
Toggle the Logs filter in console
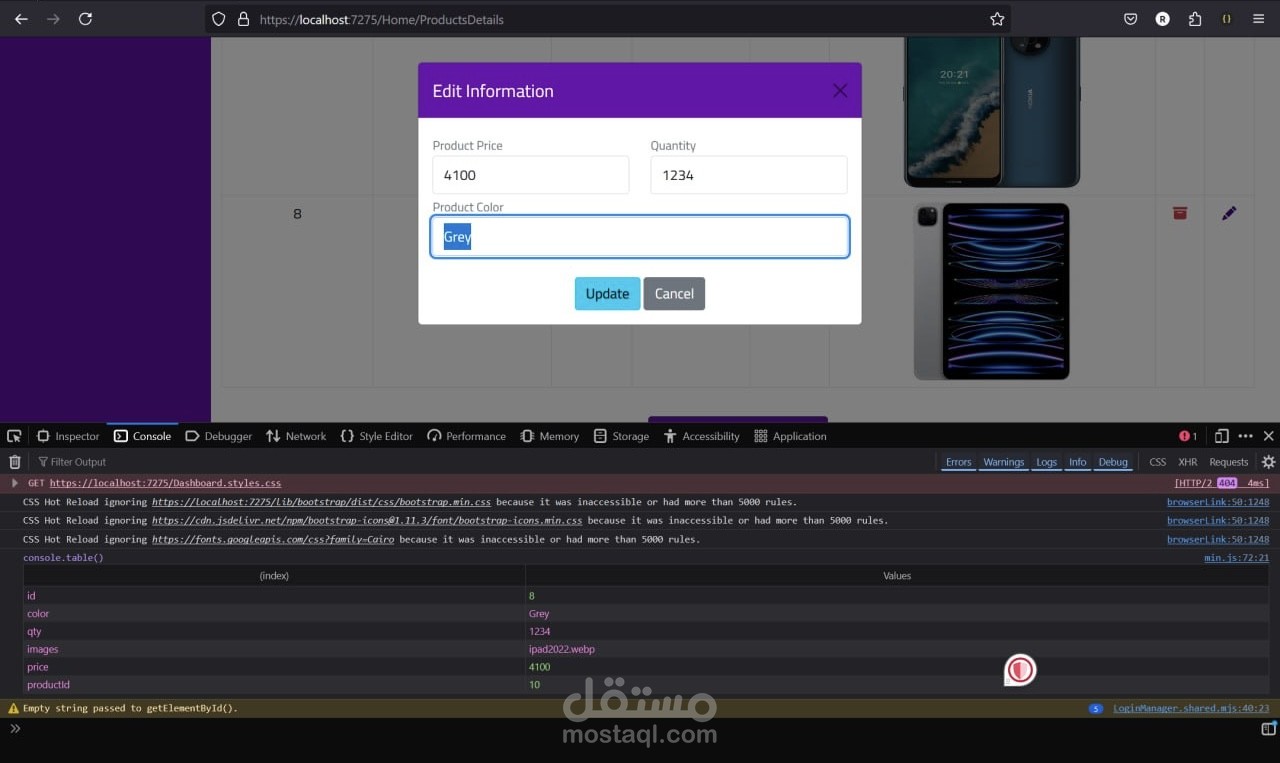point(1046,462)
